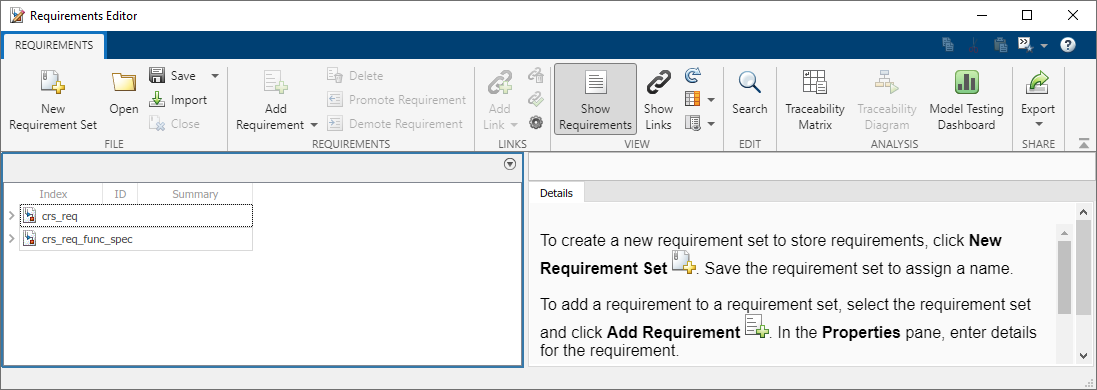Click the Paste icon in title toolbar
This screenshot has width=1097, height=390.
coord(1000,45)
